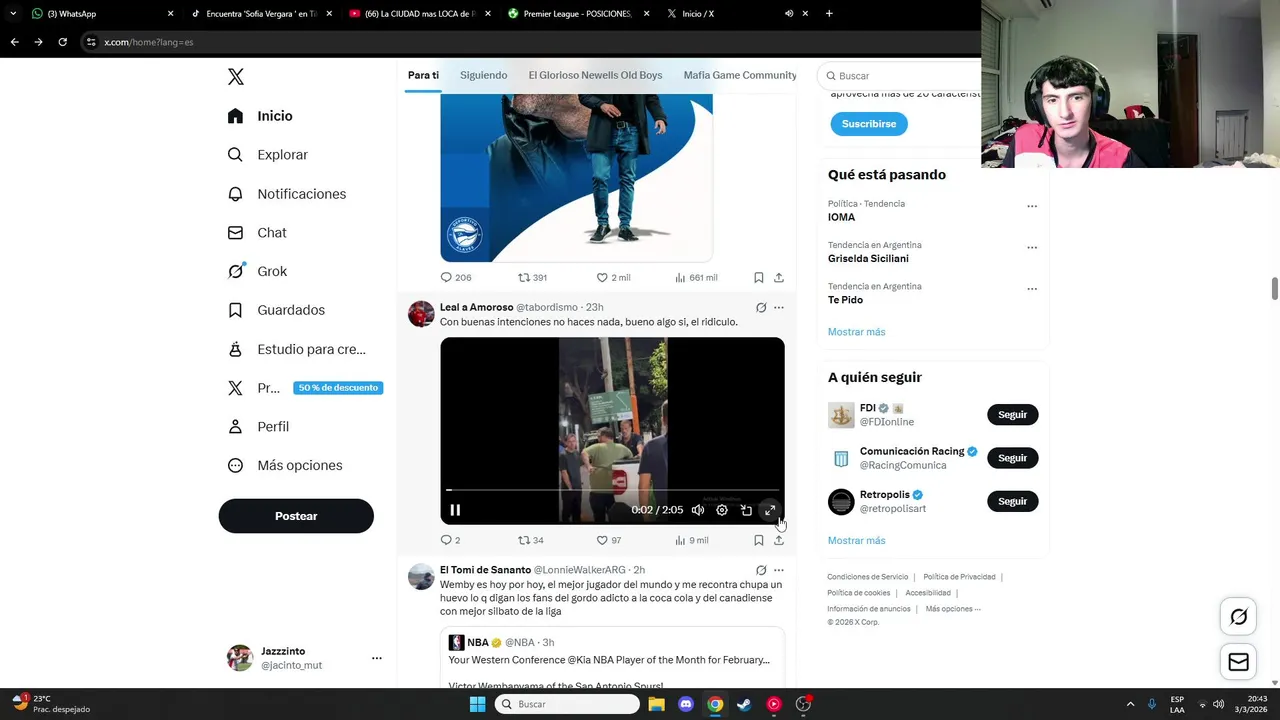Open options for Griselda Siciliani trend

click(x=1032, y=247)
